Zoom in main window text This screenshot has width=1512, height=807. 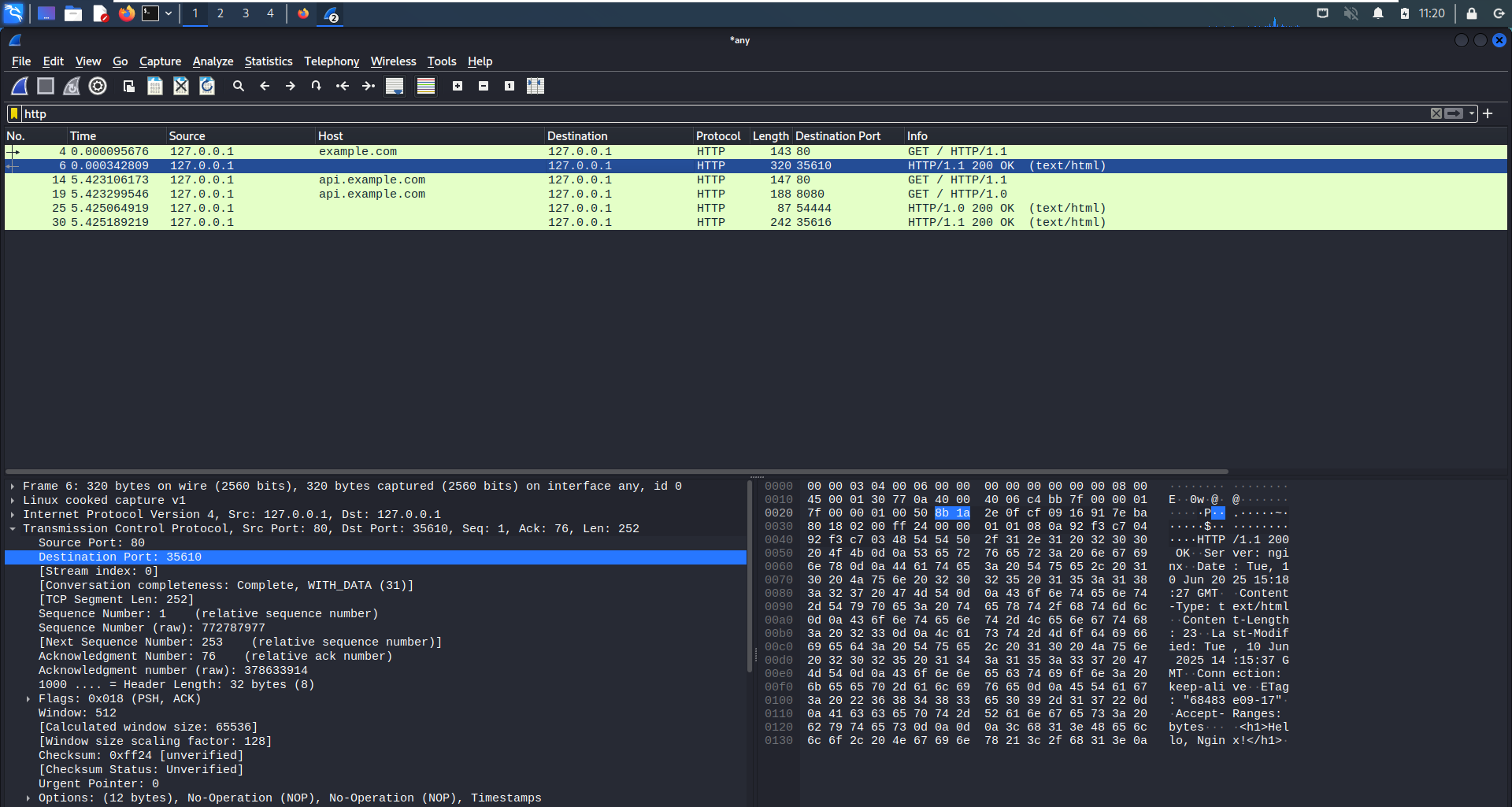click(x=458, y=86)
